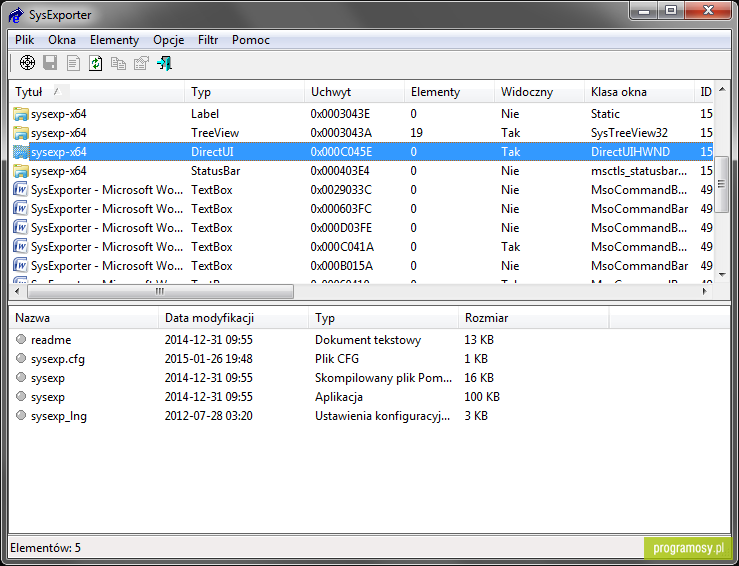Image resolution: width=739 pixels, height=566 pixels.
Task: Sort by Data modyfikacji column header
Action: pos(233,318)
